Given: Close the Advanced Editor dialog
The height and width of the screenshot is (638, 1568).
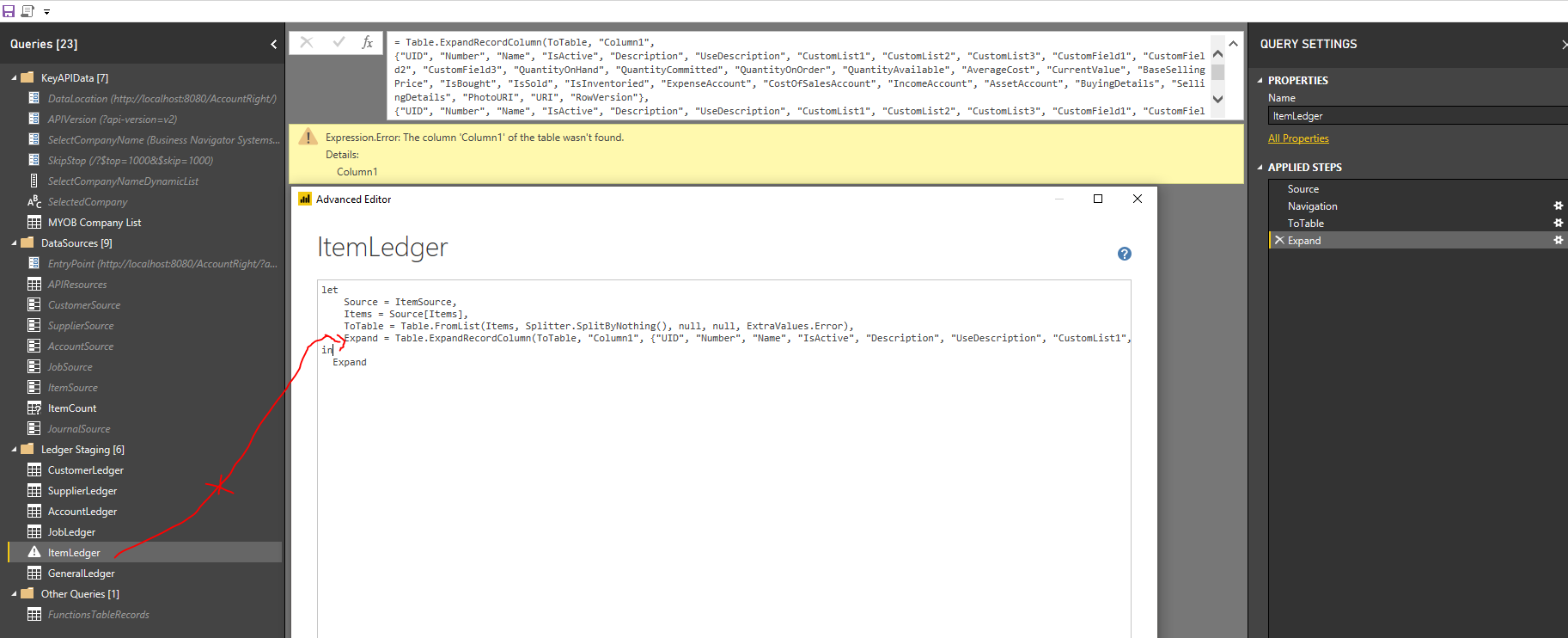Looking at the screenshot, I should click(1138, 199).
